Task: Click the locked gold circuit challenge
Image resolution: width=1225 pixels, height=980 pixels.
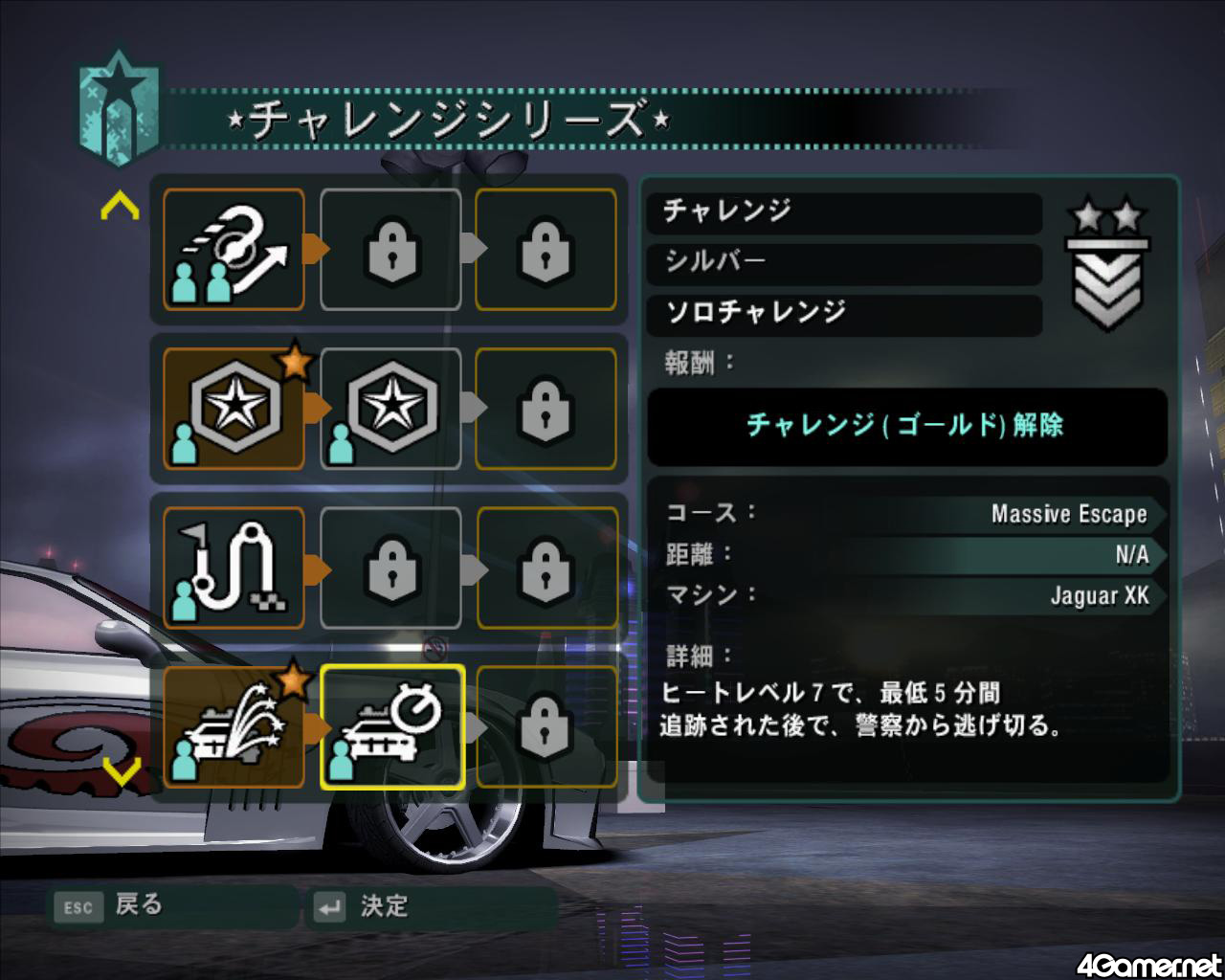Action: click(x=546, y=568)
